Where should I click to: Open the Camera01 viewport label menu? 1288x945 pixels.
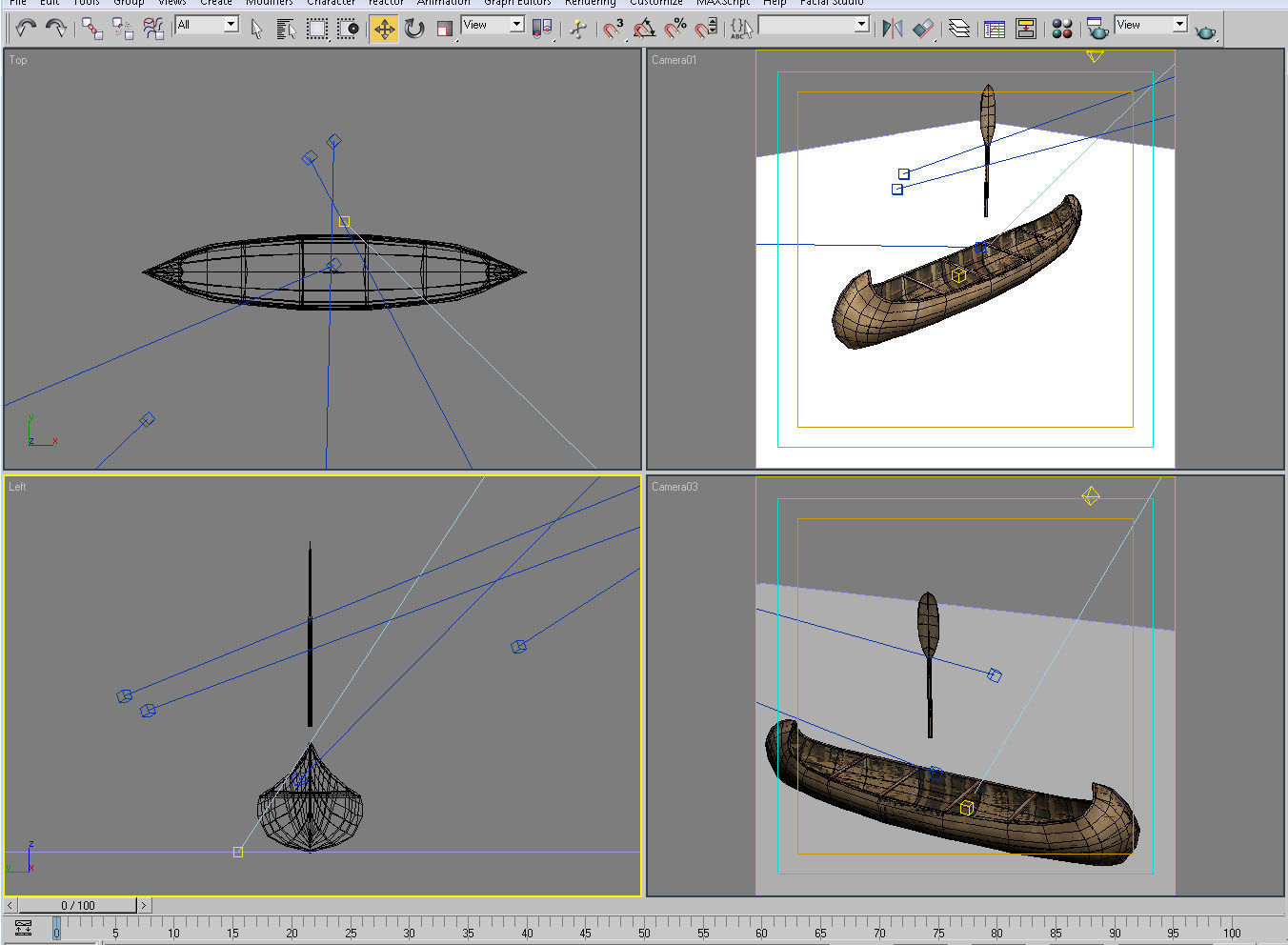[x=674, y=60]
